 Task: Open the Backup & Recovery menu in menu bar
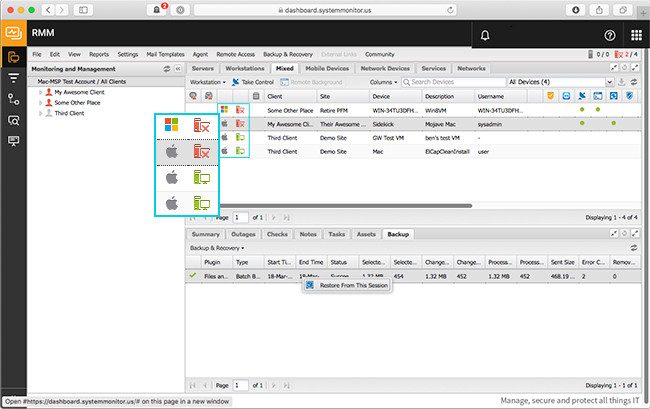point(288,54)
